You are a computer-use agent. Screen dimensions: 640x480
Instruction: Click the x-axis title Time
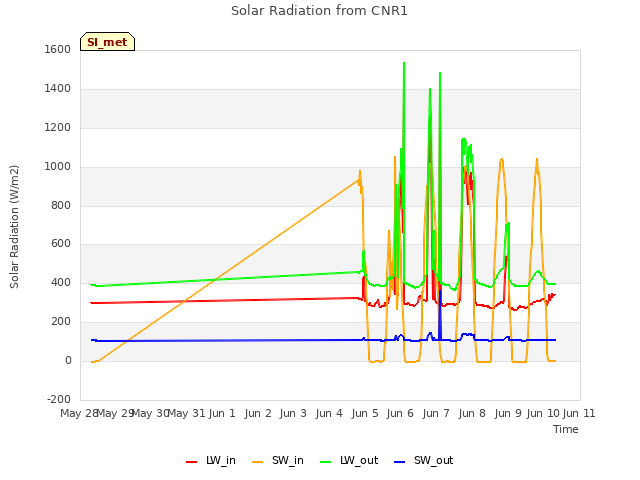tap(566, 429)
